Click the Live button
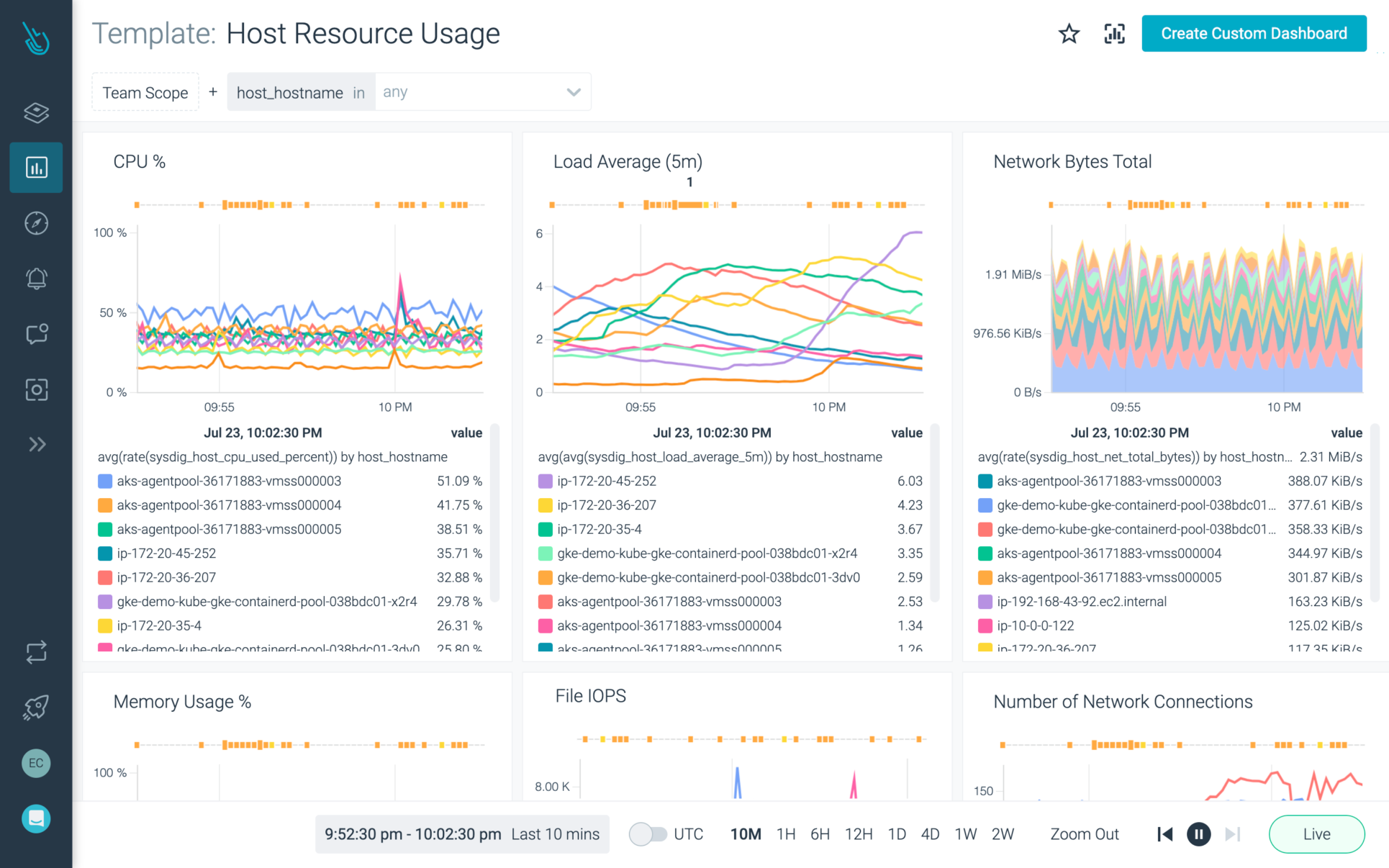 (x=1317, y=834)
